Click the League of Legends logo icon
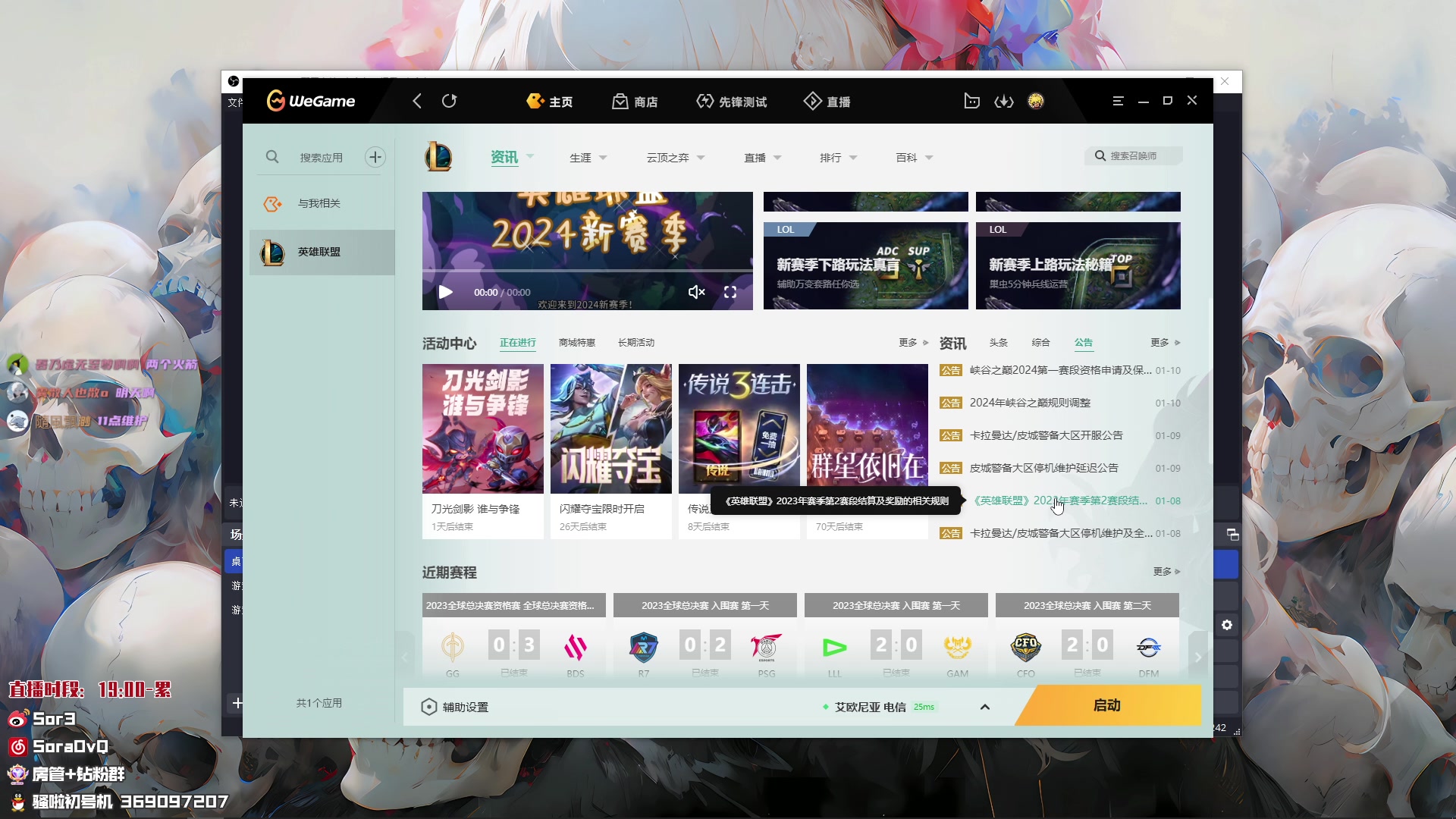Screen dimensions: 1456x819 438,157
